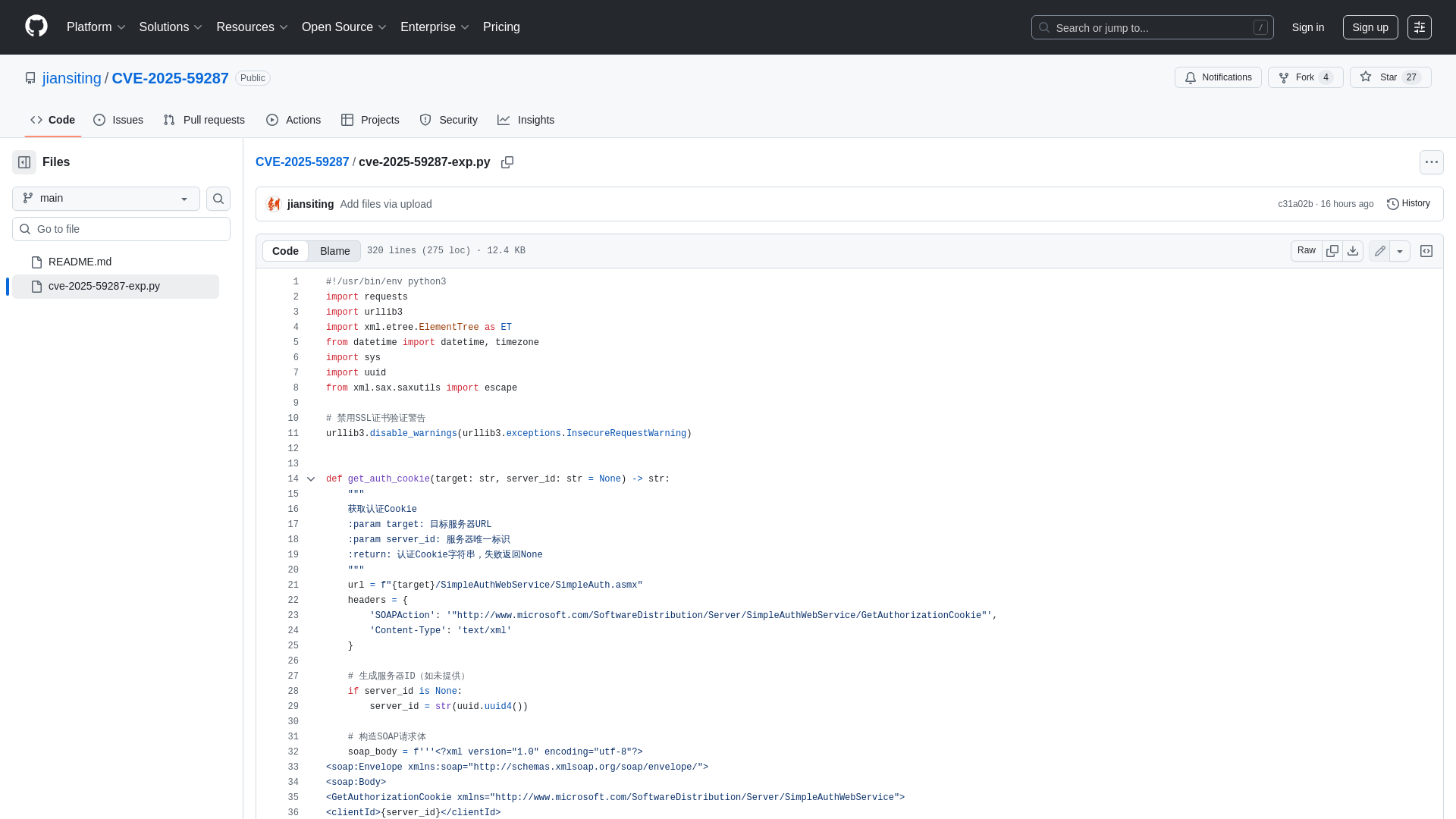This screenshot has height=819, width=1456.
Task: Download the raw file
Action: pyautogui.click(x=1354, y=250)
